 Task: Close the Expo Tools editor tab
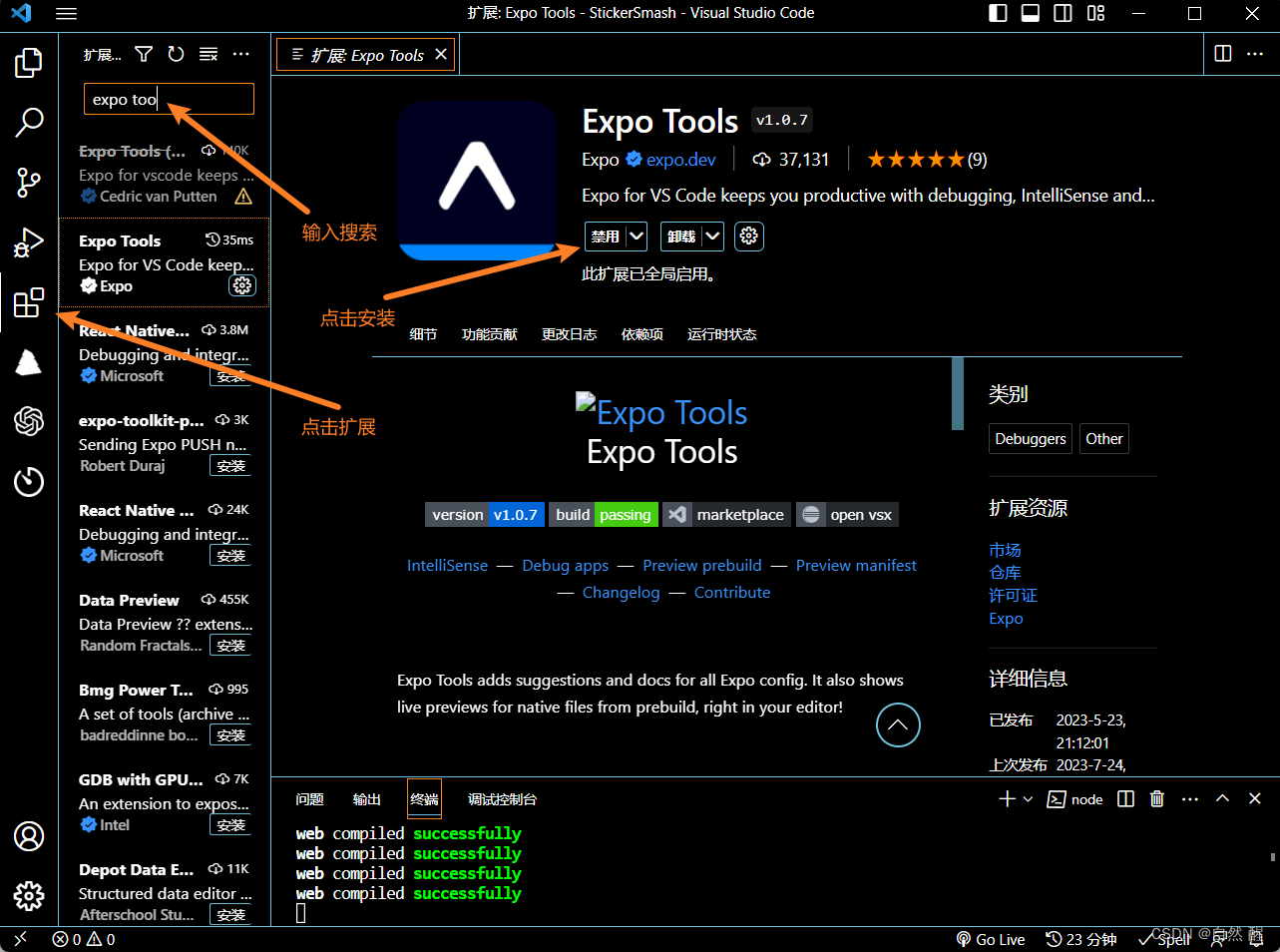(441, 54)
